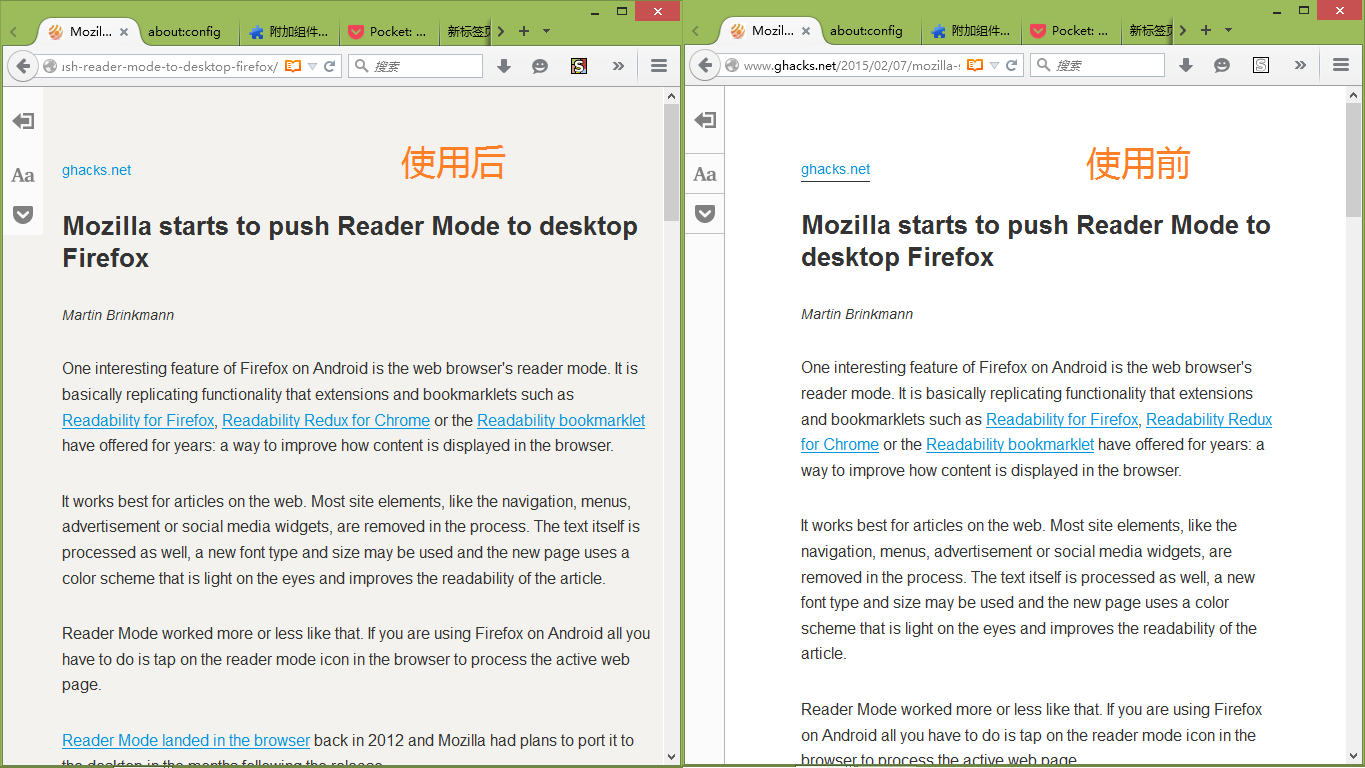
Task: Toggle reader mode book icon in left address bar
Action: pyautogui.click(x=293, y=66)
